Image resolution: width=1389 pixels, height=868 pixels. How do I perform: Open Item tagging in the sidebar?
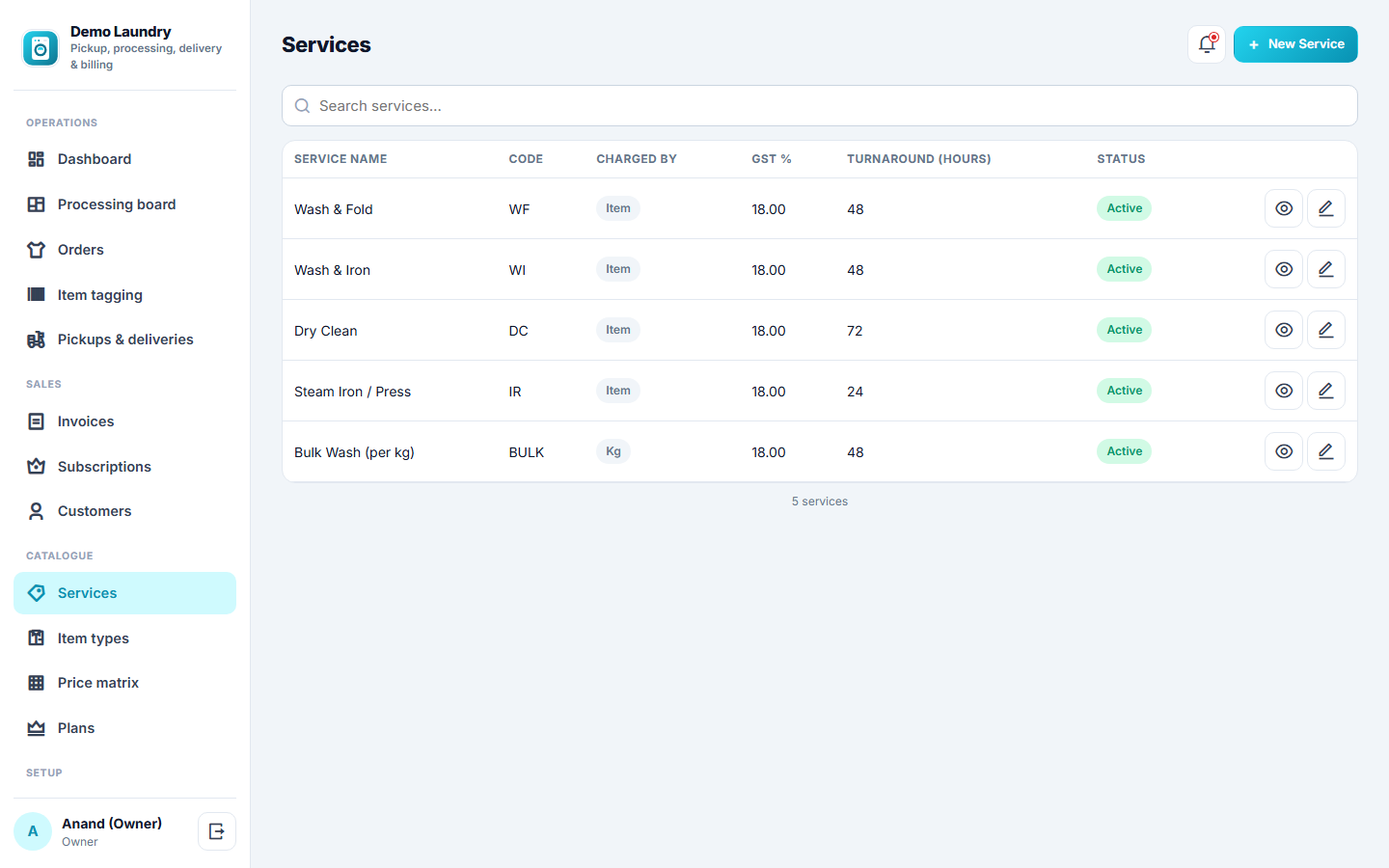[124, 295]
